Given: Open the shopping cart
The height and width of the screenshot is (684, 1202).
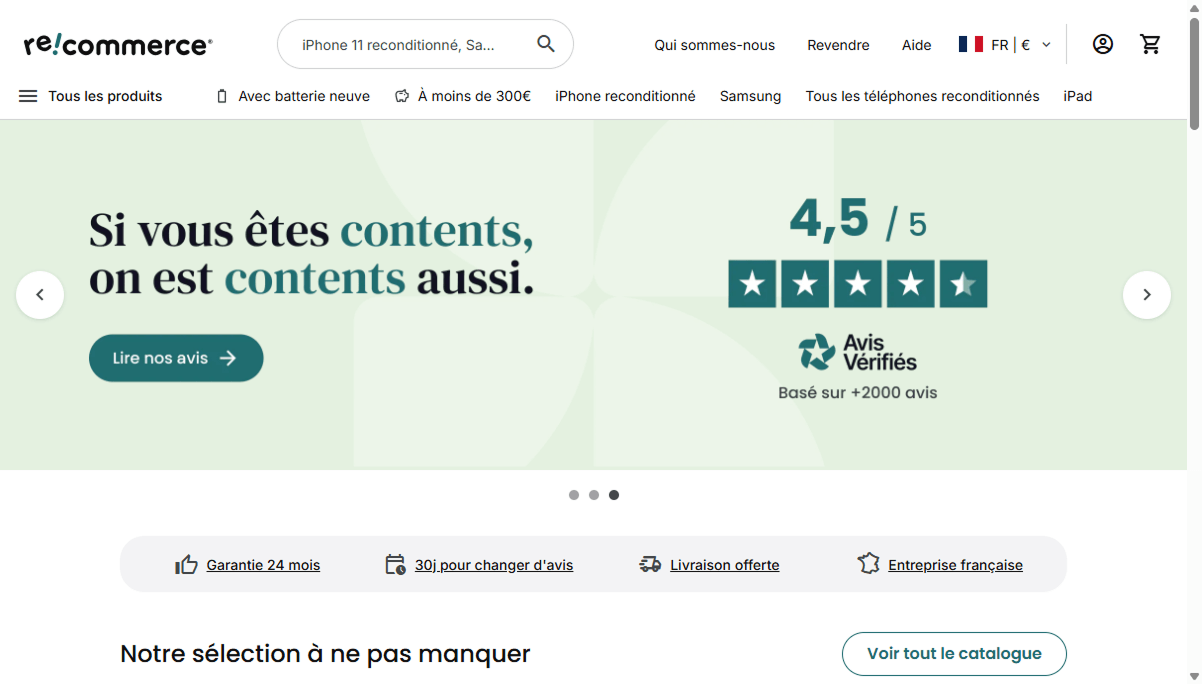Looking at the screenshot, I should click(1151, 44).
